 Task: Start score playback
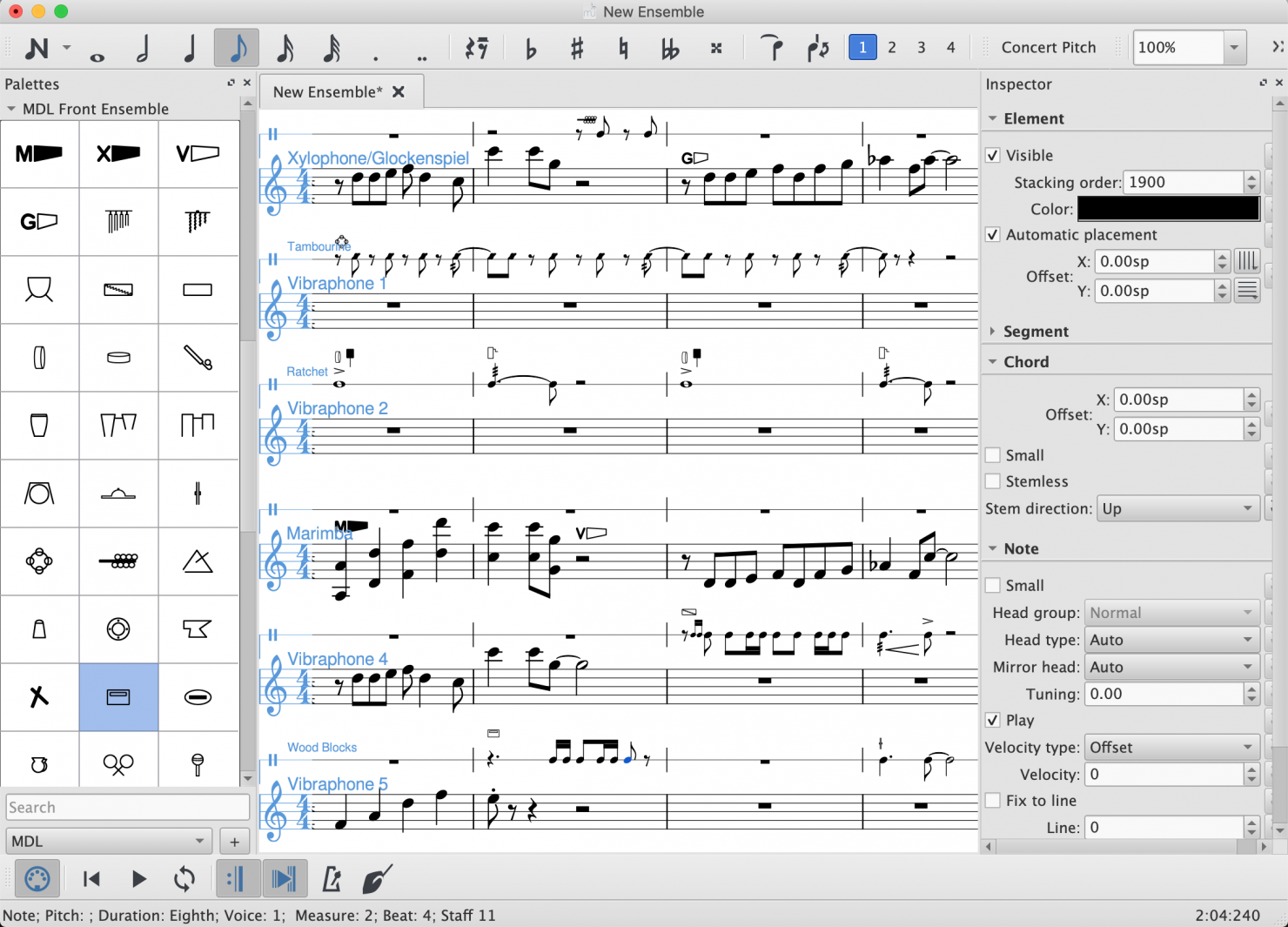click(x=138, y=879)
